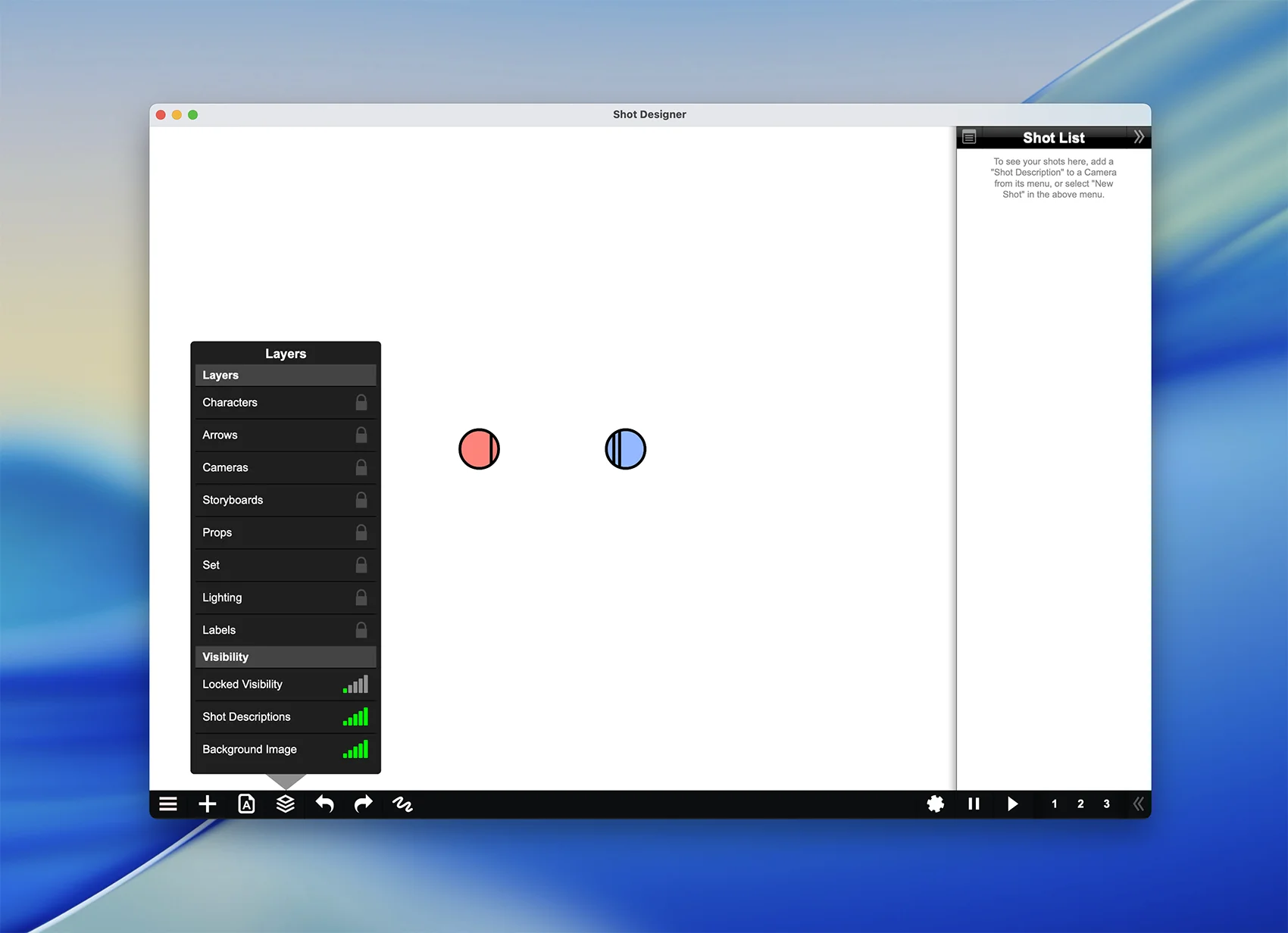Open the hamburger main menu
Image resolution: width=1288 pixels, height=933 pixels.
[168, 804]
